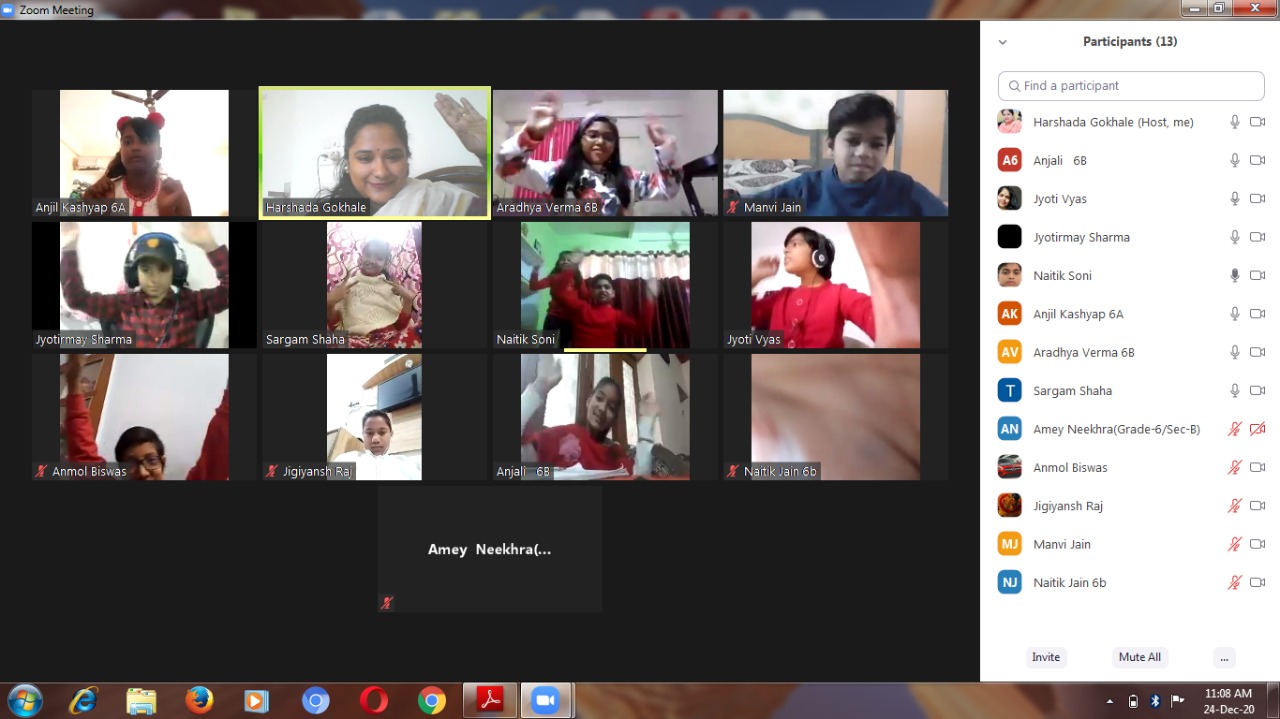The width and height of the screenshot is (1280, 719).
Task: Click the Zoom app taskbar button
Action: (545, 701)
